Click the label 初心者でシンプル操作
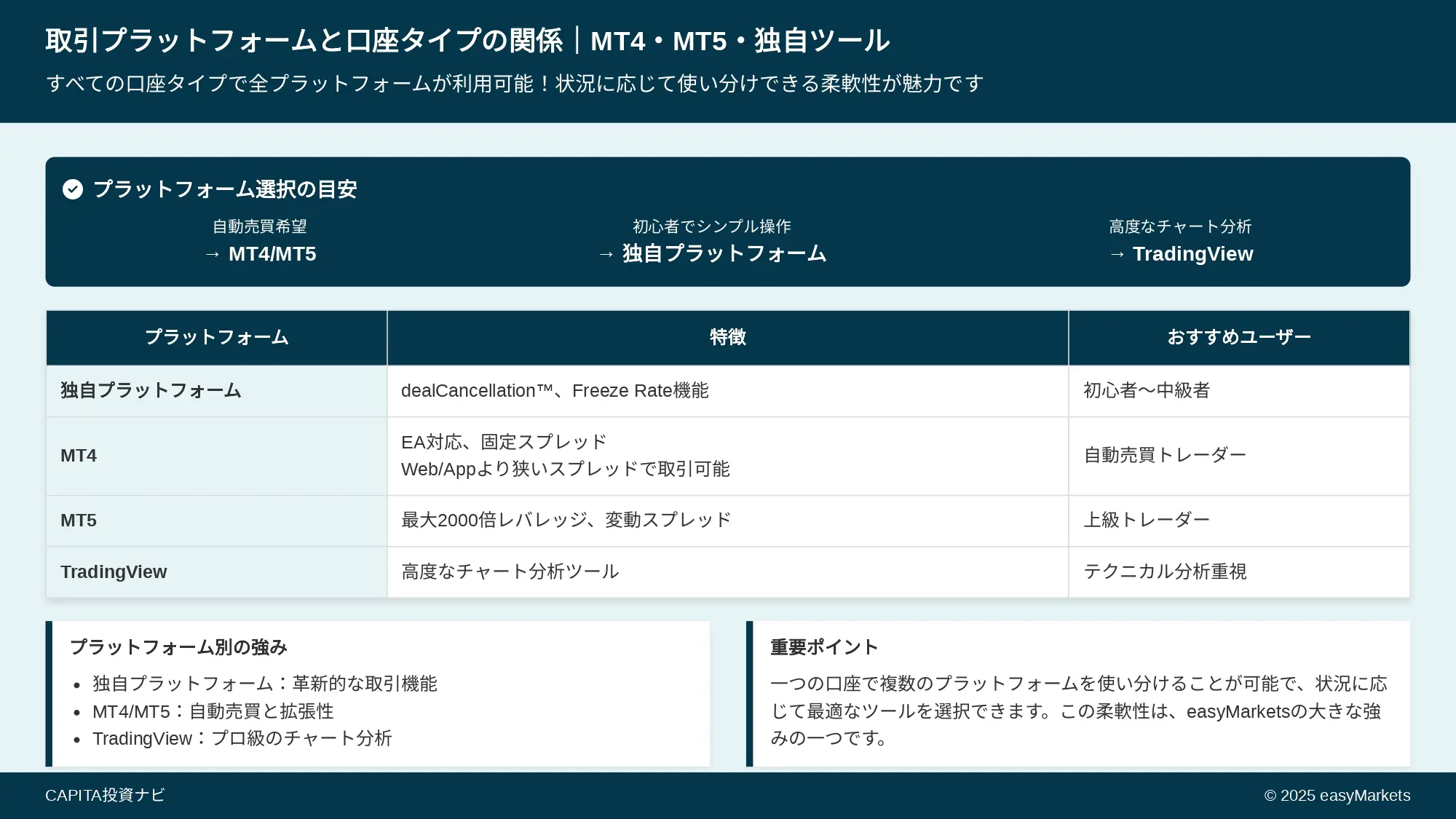 click(712, 226)
